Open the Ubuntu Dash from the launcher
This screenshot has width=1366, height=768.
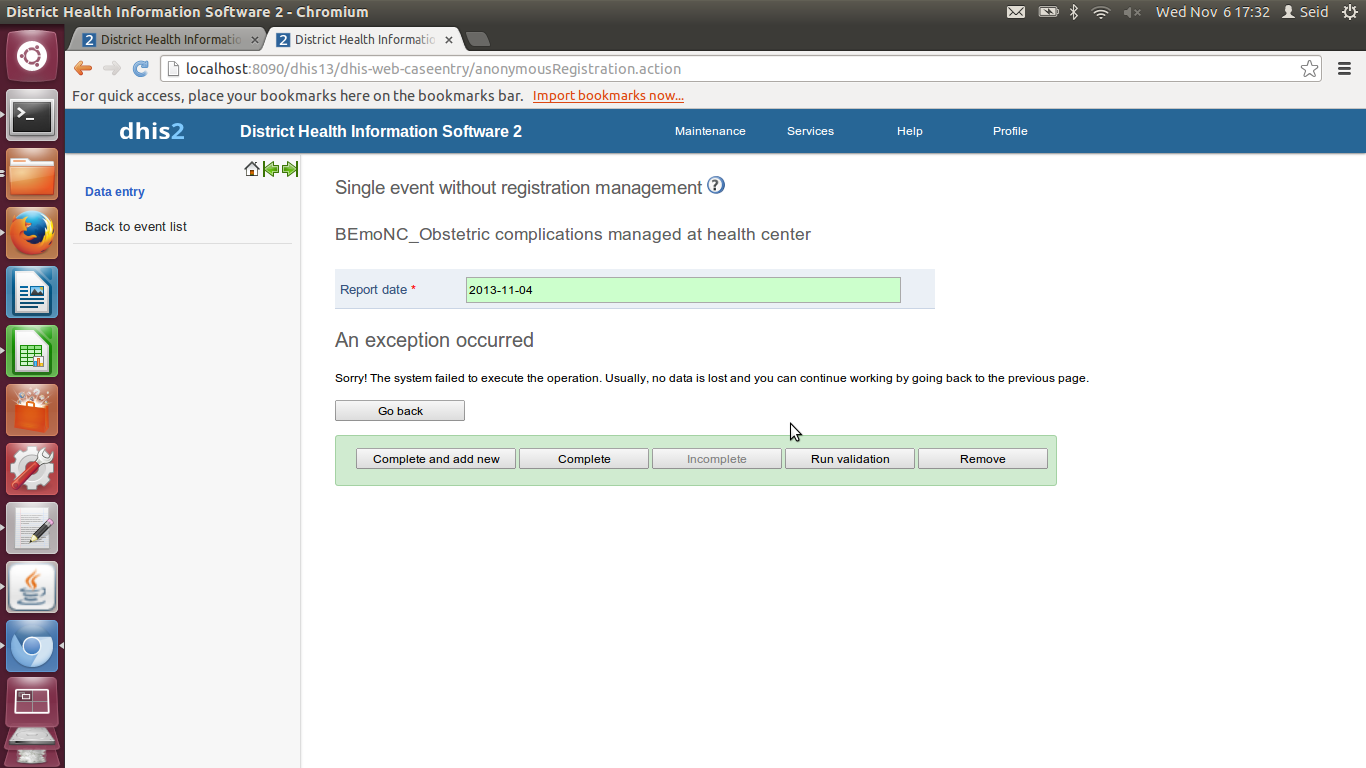(32, 57)
